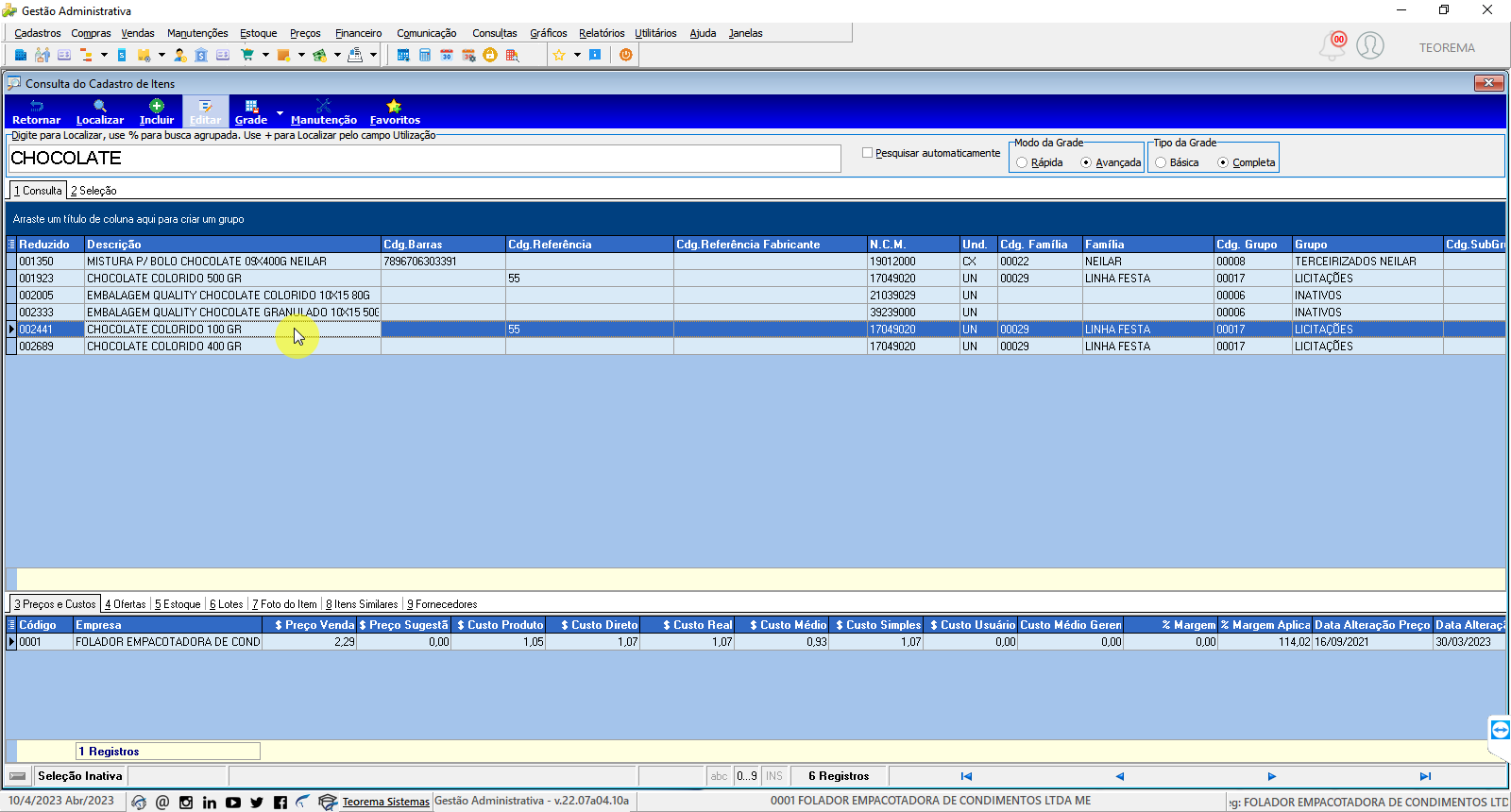Open the Teorema Sistemas link
Image resolution: width=1511 pixels, height=812 pixels.
(385, 802)
